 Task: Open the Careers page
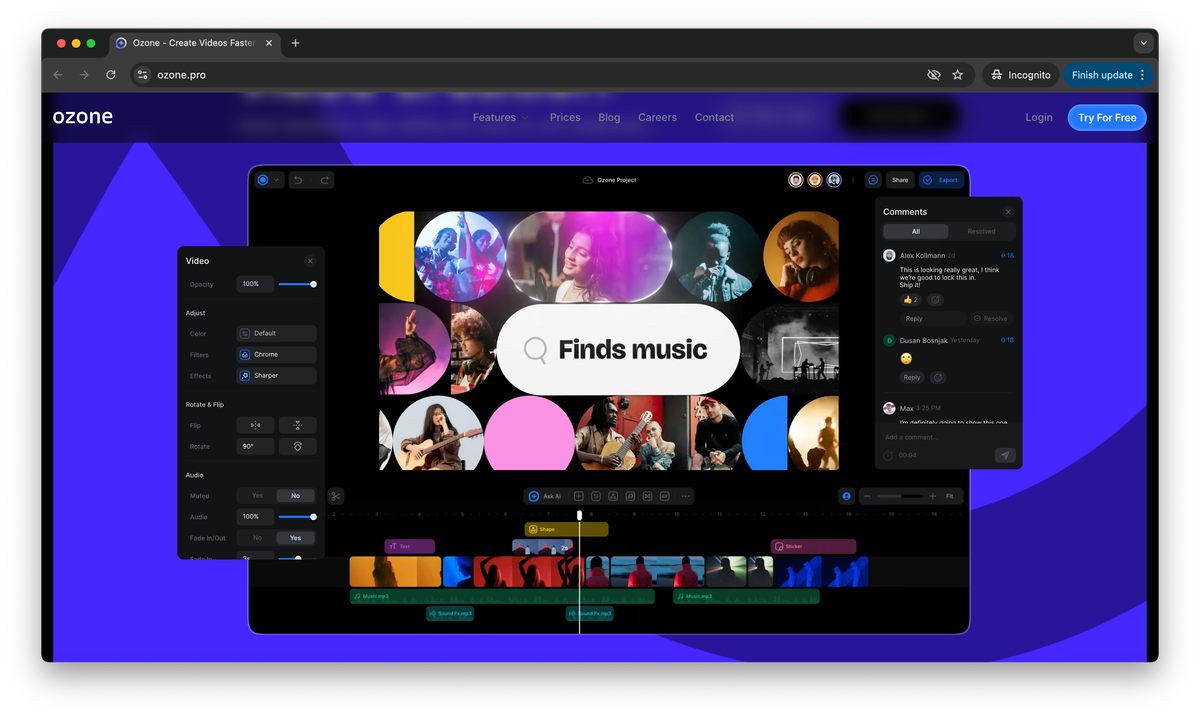(x=657, y=118)
